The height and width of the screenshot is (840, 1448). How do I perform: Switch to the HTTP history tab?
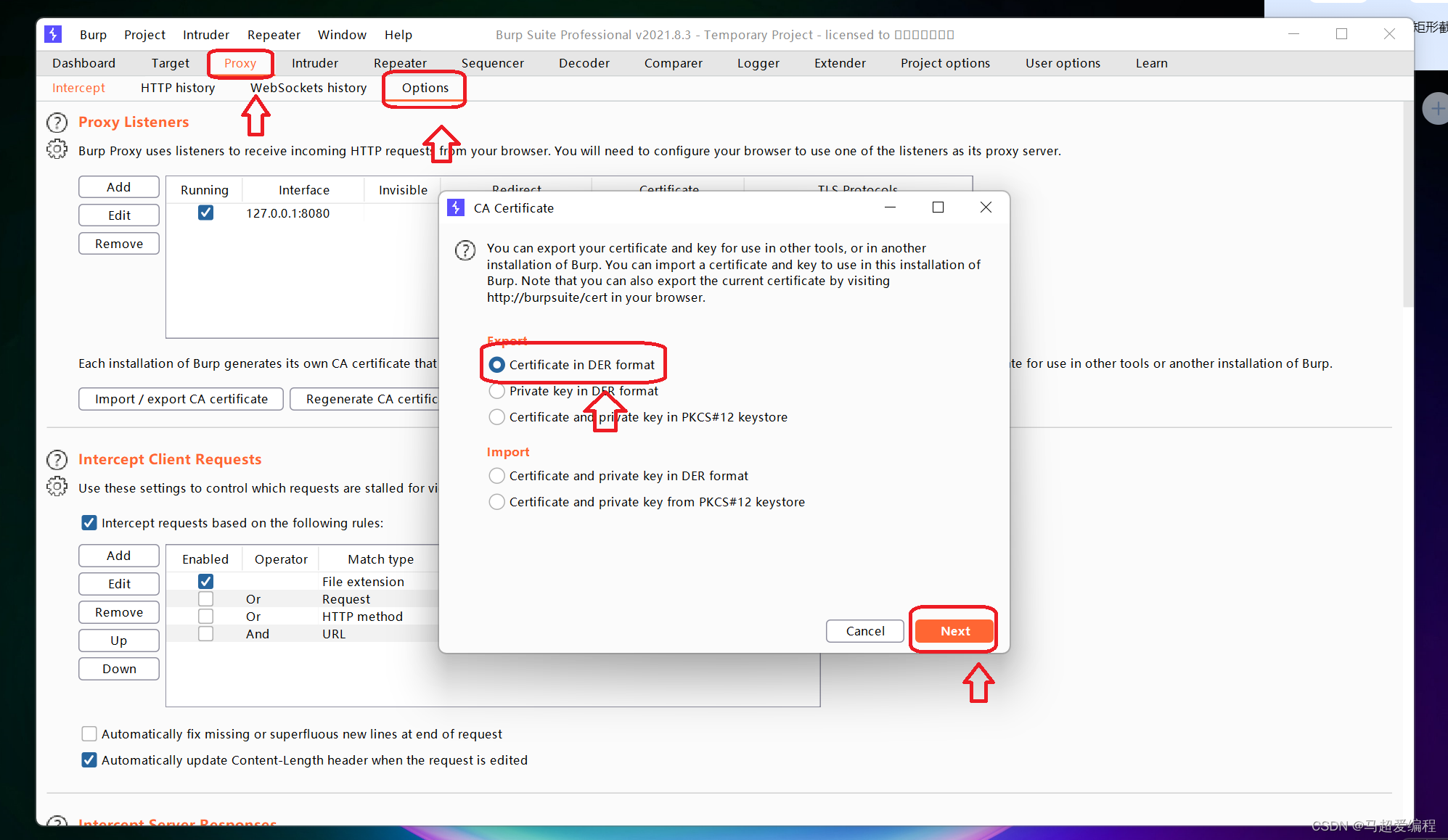click(x=178, y=88)
